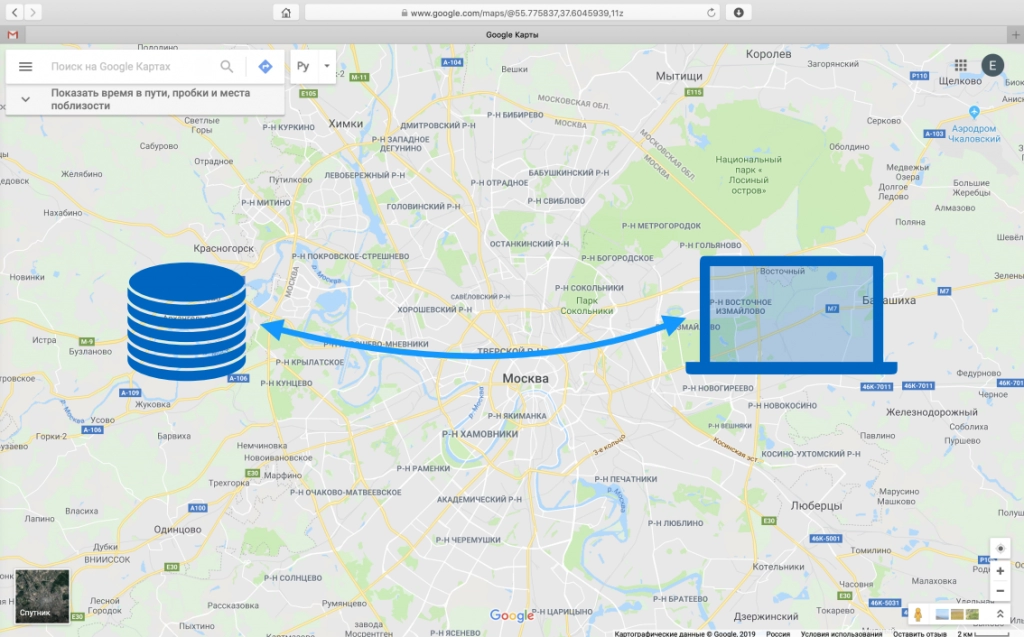Click the Щелково city label
The width and height of the screenshot is (1024, 637).
click(960, 81)
